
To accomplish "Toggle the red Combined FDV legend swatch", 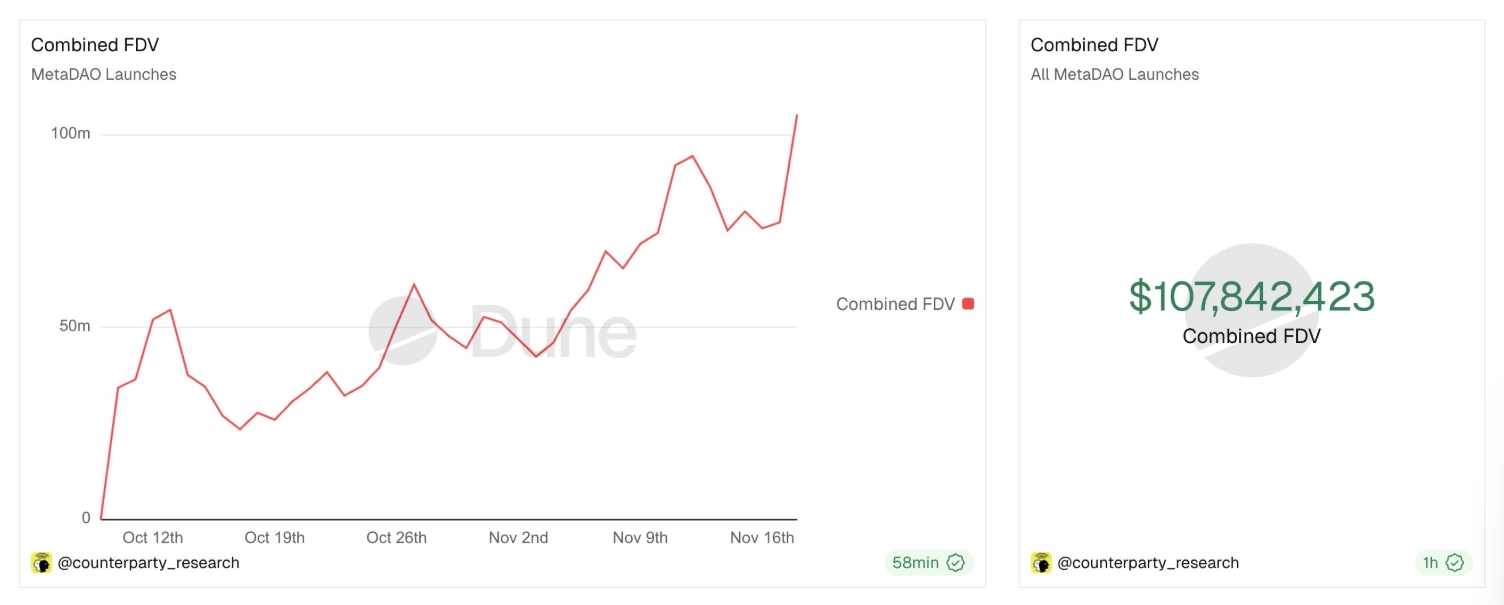I will point(967,304).
